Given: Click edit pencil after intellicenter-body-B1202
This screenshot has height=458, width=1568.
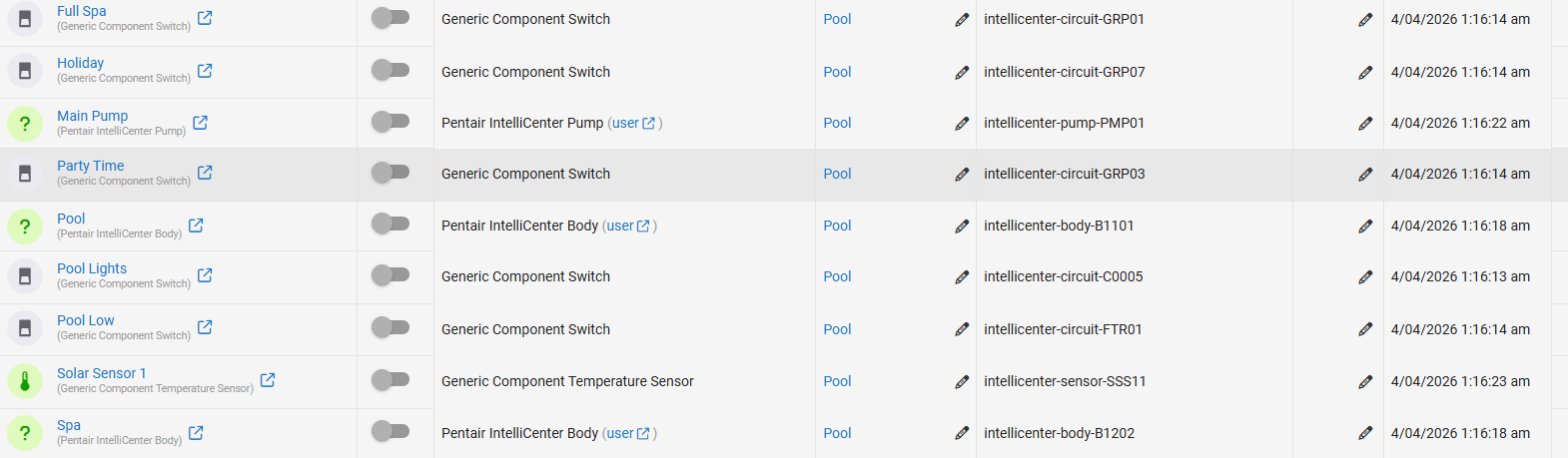Looking at the screenshot, I should 1365,433.
